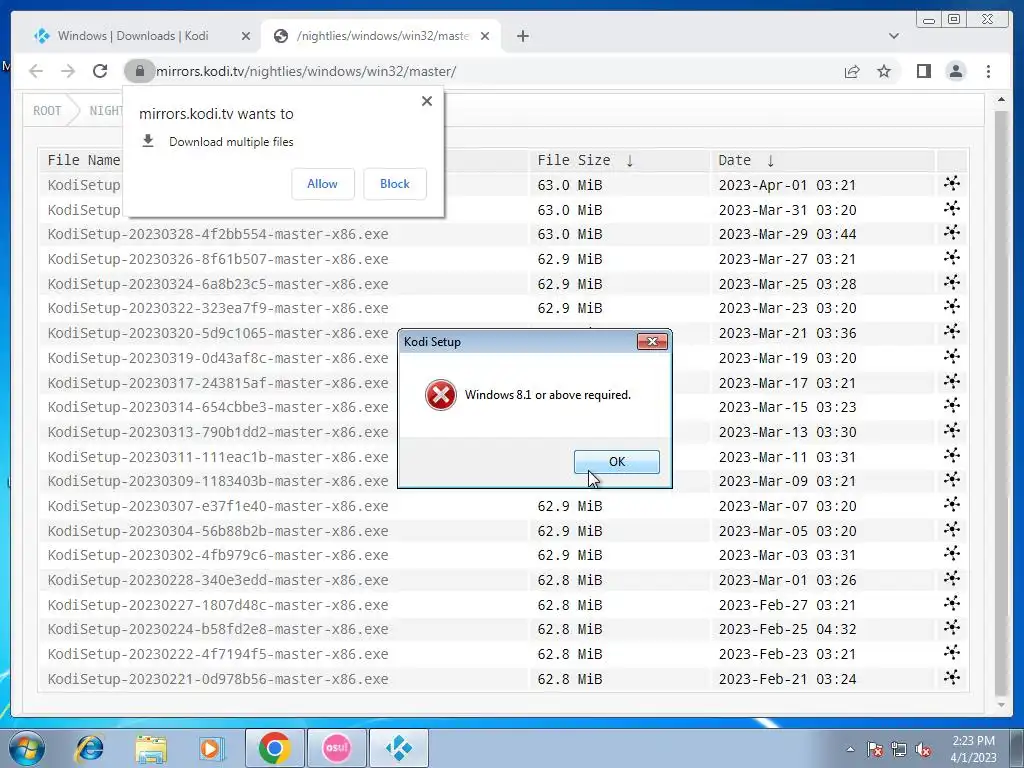Click mirror icon for 2023-Mar-07 row
Image resolution: width=1024 pixels, height=768 pixels.
(952, 504)
